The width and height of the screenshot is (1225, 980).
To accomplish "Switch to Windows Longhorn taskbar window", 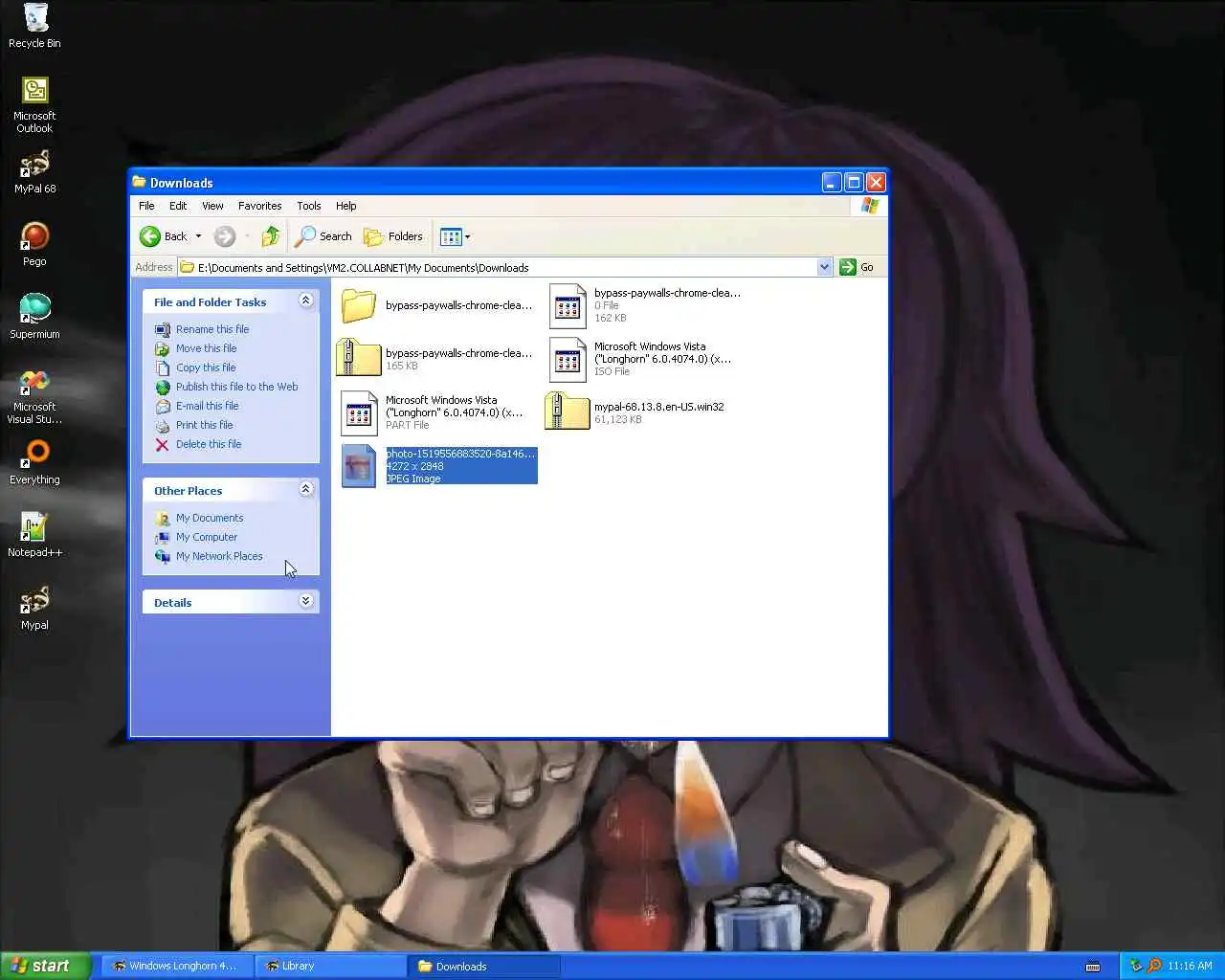I will (x=175, y=966).
